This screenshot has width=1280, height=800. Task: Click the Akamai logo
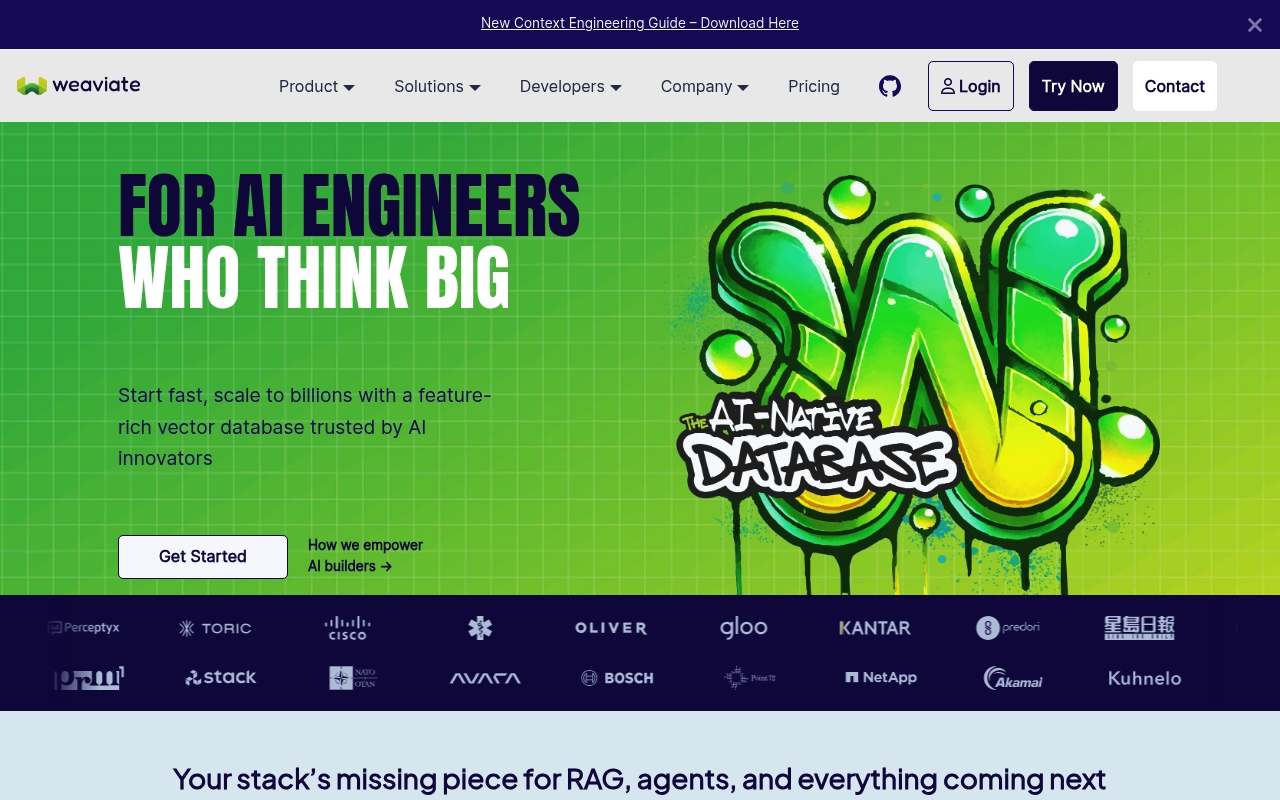pyautogui.click(x=1013, y=678)
